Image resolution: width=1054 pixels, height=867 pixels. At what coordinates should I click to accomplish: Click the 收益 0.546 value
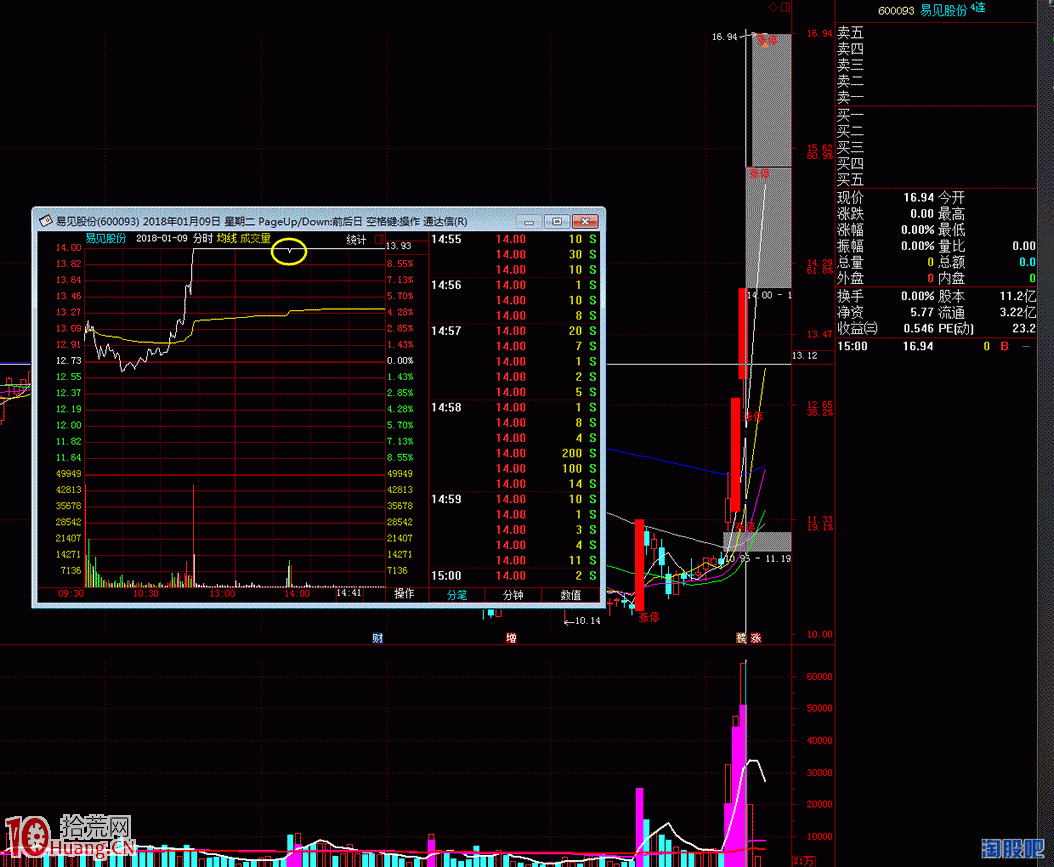pos(919,329)
